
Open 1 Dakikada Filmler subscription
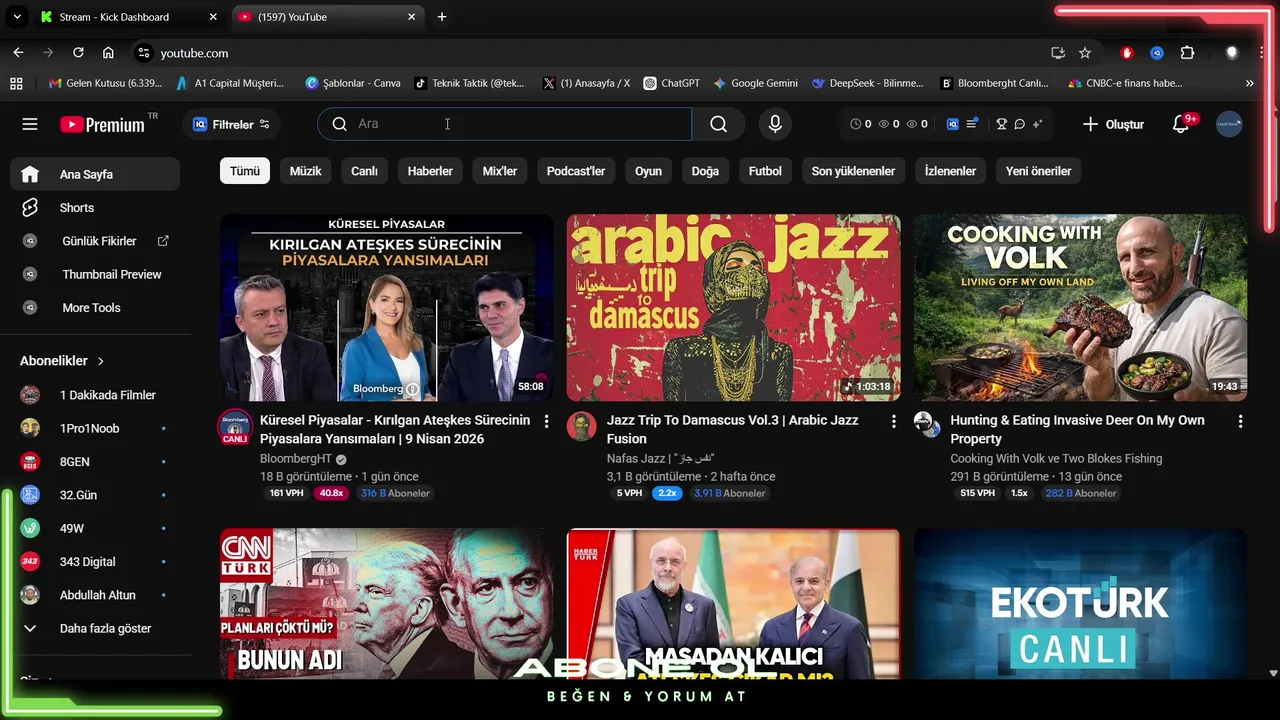click(95, 395)
